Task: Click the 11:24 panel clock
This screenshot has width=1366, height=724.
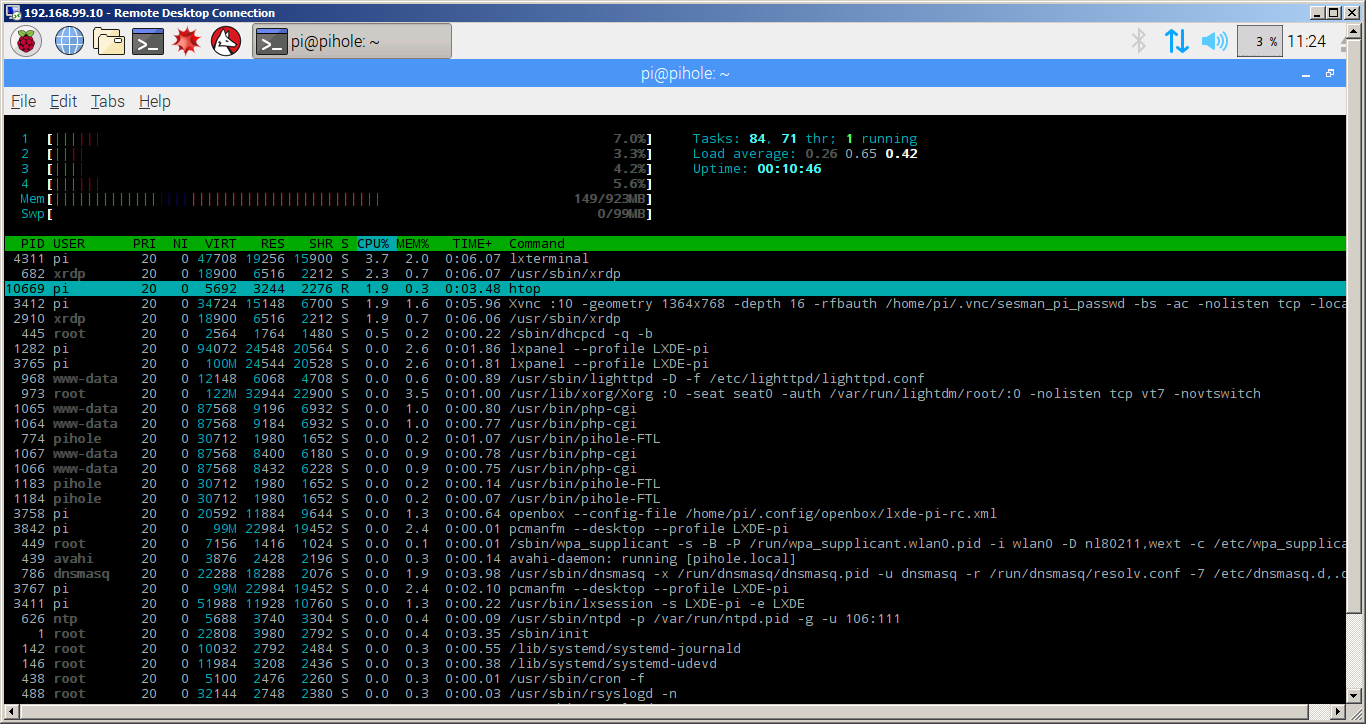Action: tap(1306, 41)
